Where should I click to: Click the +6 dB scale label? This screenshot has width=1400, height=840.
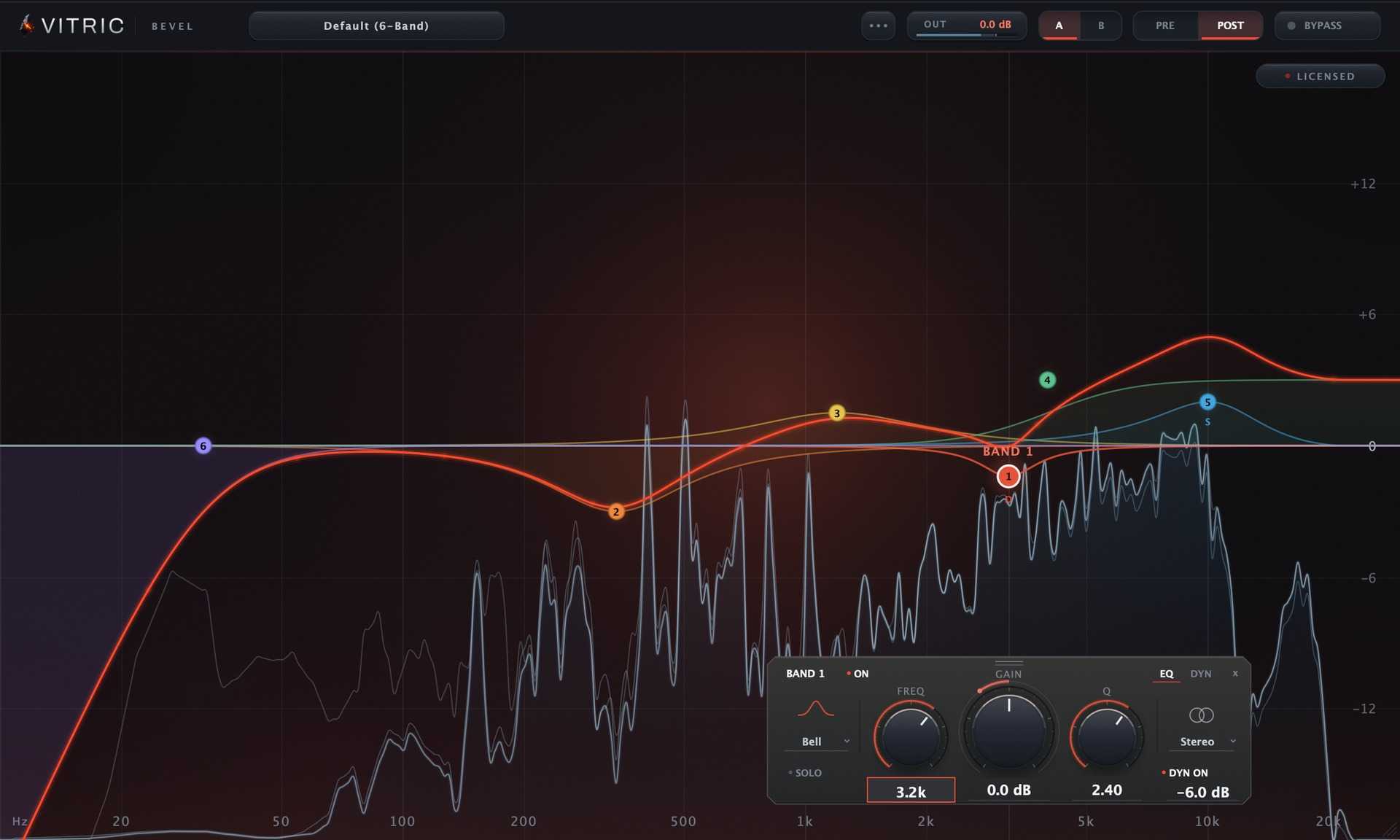point(1366,314)
